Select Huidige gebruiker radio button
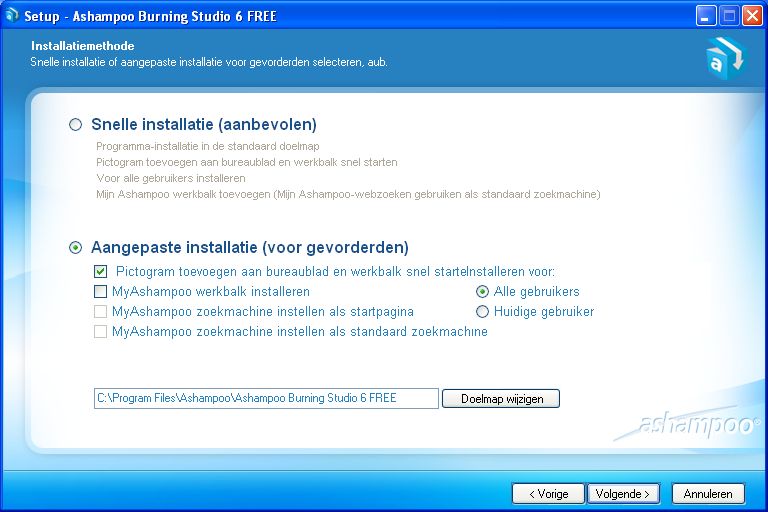Viewport: 768px width, 512px height. pyautogui.click(x=483, y=312)
